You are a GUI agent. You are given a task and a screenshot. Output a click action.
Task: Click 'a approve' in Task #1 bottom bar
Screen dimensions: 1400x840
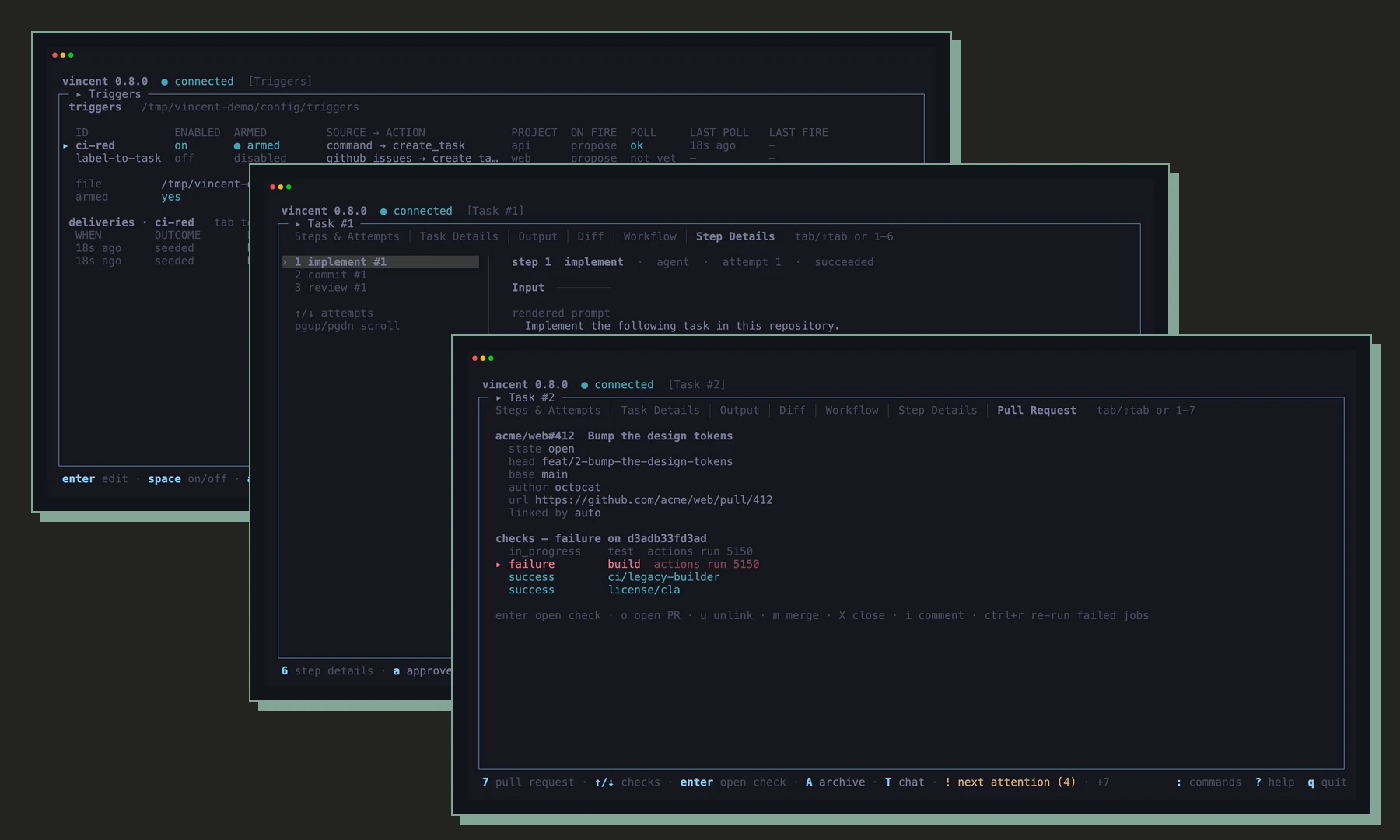point(422,670)
